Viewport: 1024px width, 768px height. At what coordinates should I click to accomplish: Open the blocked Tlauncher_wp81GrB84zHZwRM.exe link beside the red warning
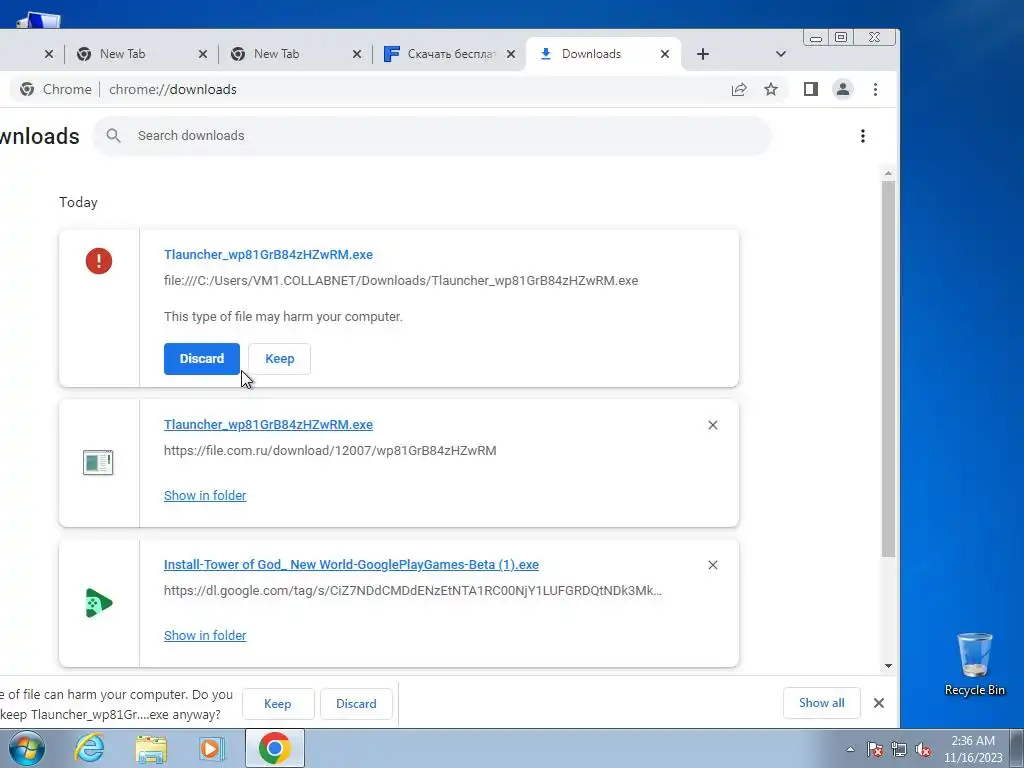268,255
